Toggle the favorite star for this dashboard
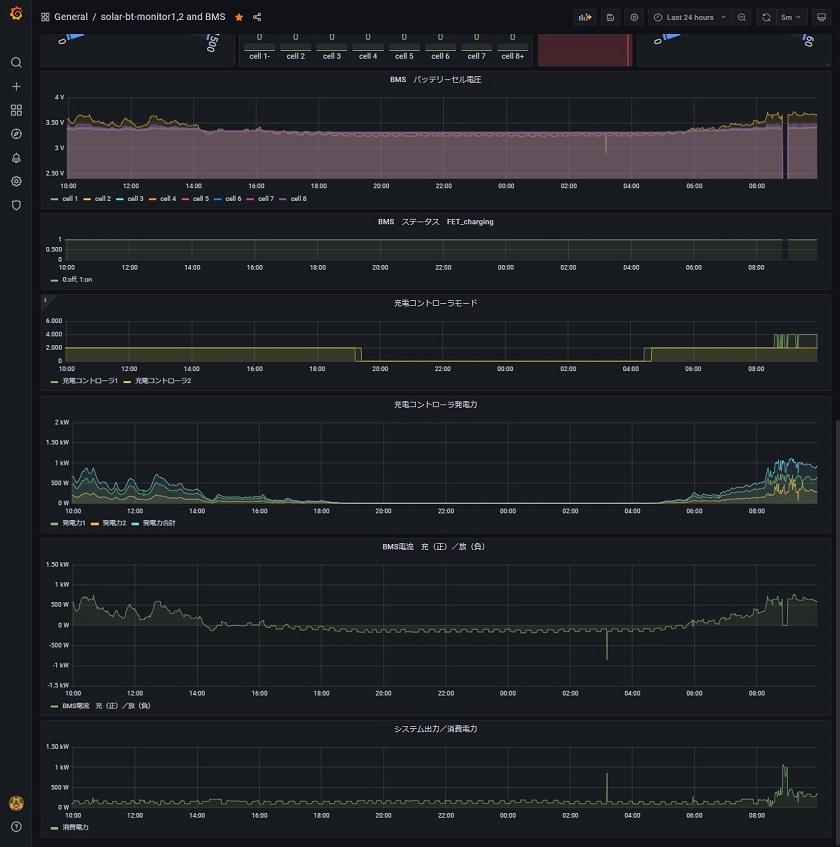The image size is (840, 847). point(239,17)
